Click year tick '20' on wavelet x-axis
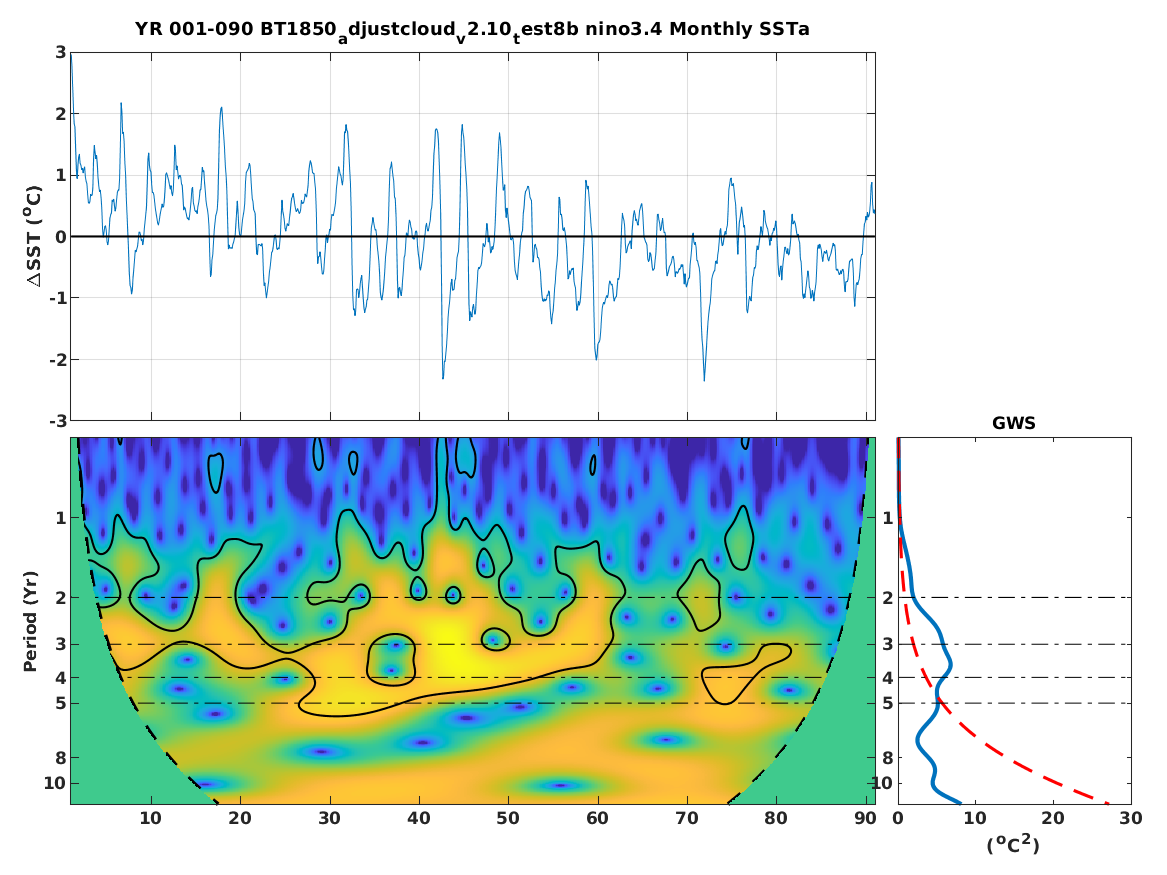1167x875 pixels. point(240,818)
